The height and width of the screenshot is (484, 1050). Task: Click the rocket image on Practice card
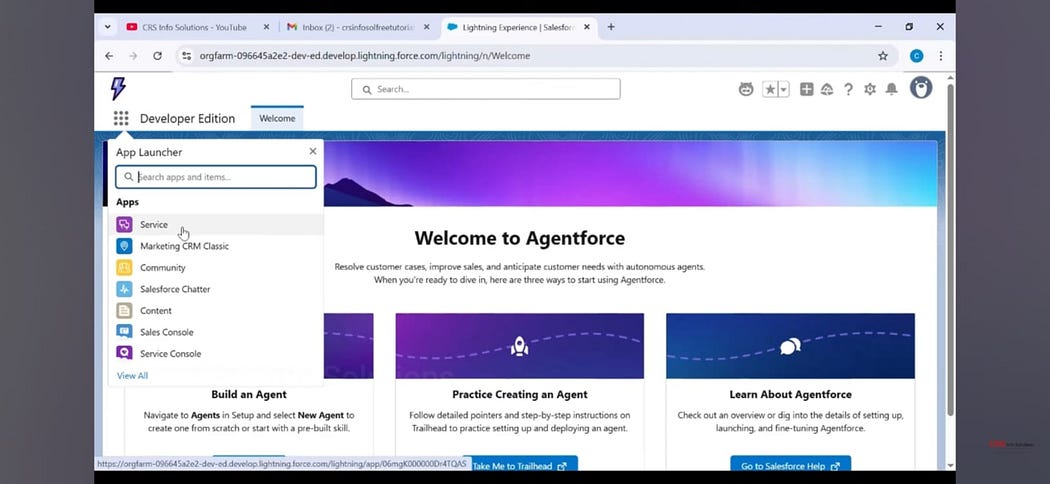point(519,346)
